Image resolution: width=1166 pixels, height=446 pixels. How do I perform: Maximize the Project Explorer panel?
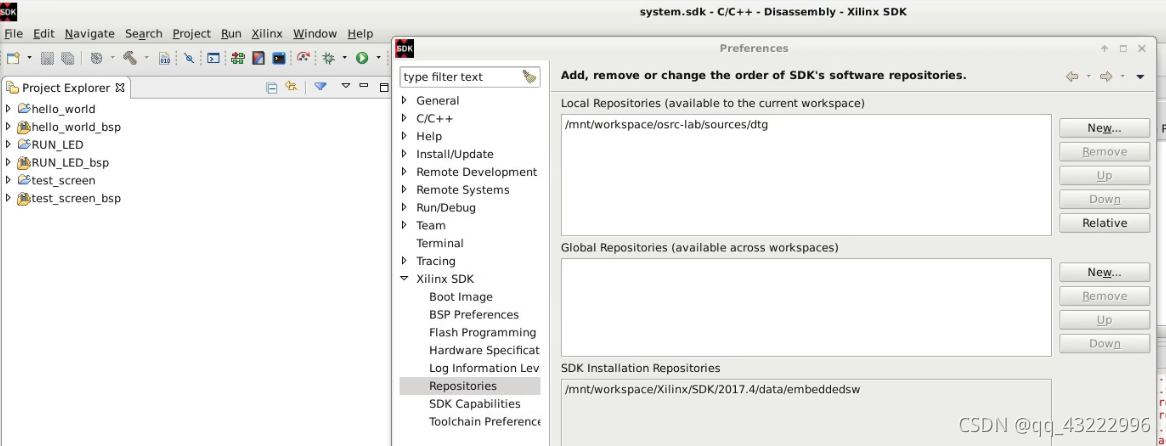pyautogui.click(x=384, y=87)
